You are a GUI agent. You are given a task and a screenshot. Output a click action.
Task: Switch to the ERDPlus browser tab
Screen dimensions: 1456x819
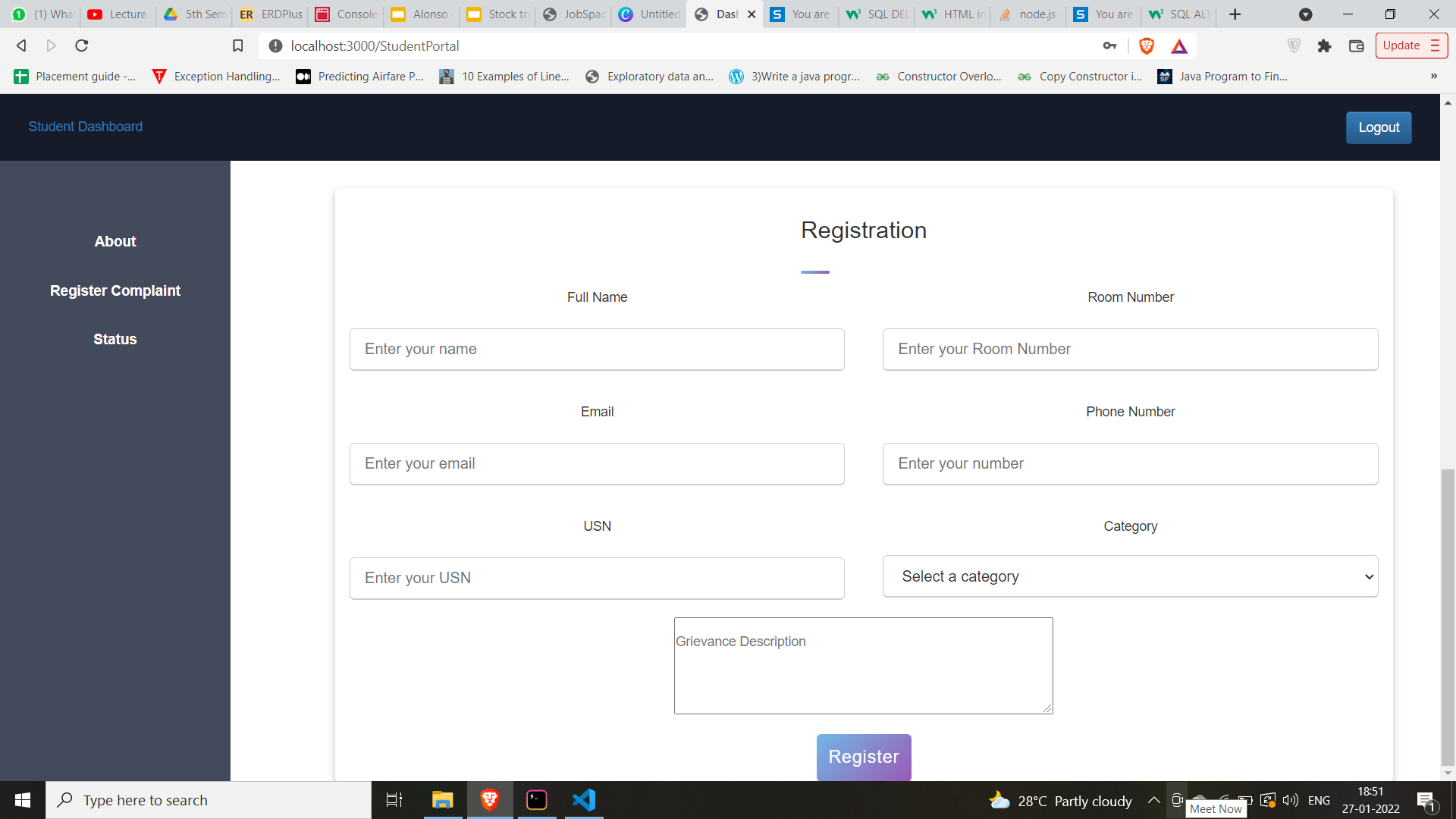269,14
